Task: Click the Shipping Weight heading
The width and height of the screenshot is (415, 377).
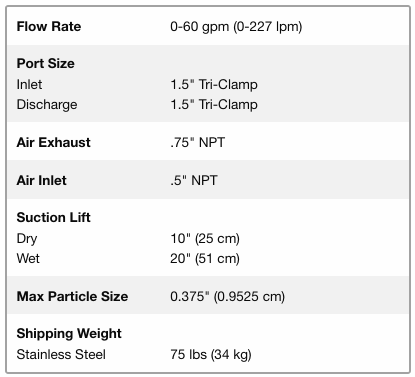Action: (69, 334)
